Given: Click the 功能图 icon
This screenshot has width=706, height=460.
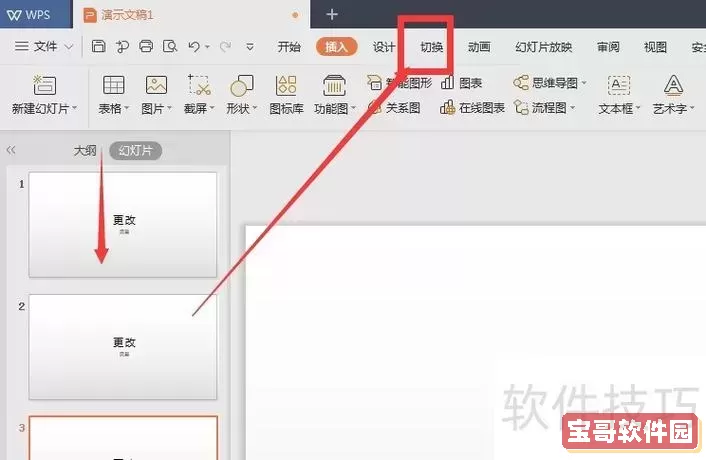Looking at the screenshot, I should click(334, 85).
